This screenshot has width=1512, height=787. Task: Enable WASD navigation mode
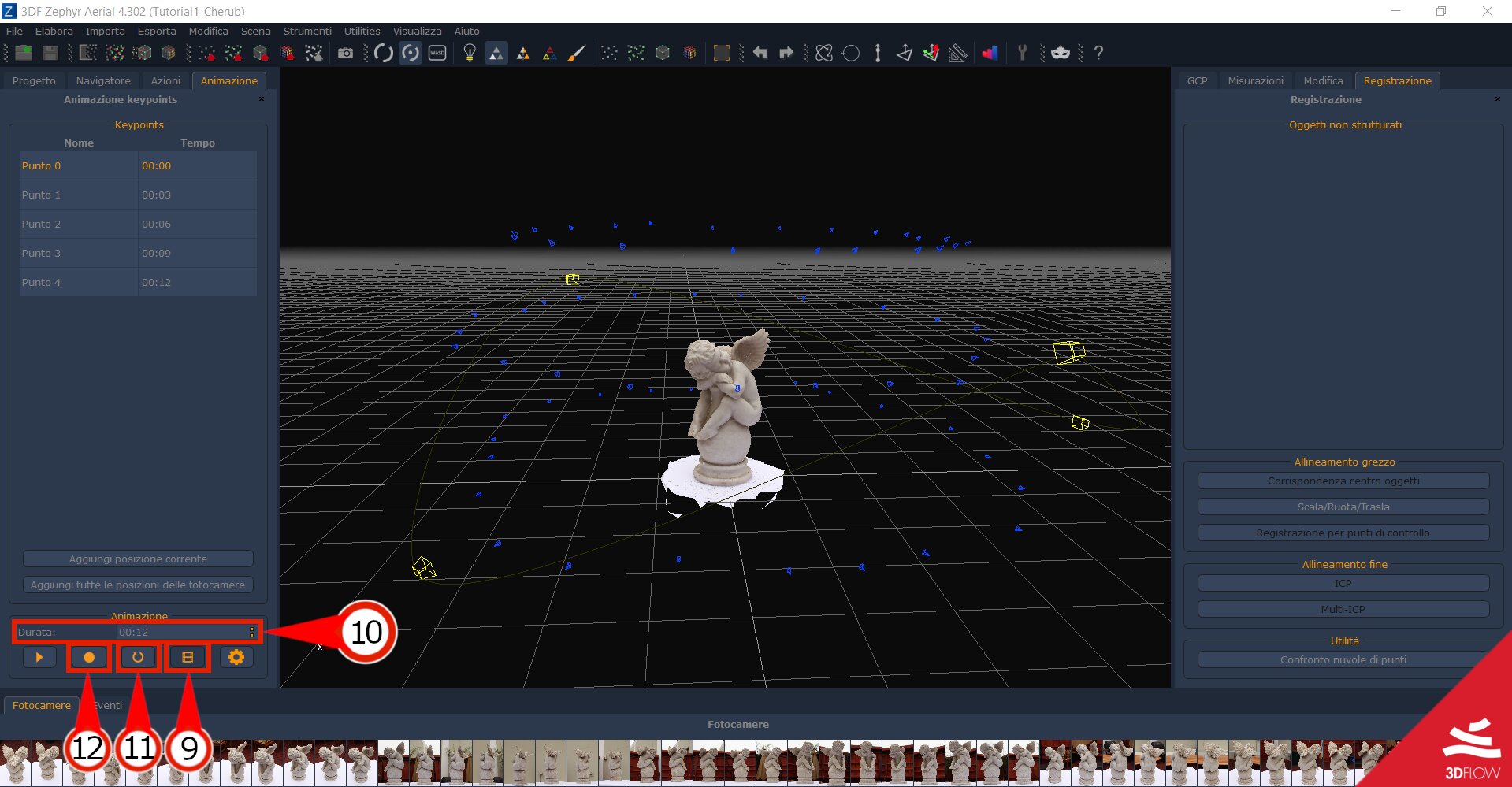pos(437,53)
